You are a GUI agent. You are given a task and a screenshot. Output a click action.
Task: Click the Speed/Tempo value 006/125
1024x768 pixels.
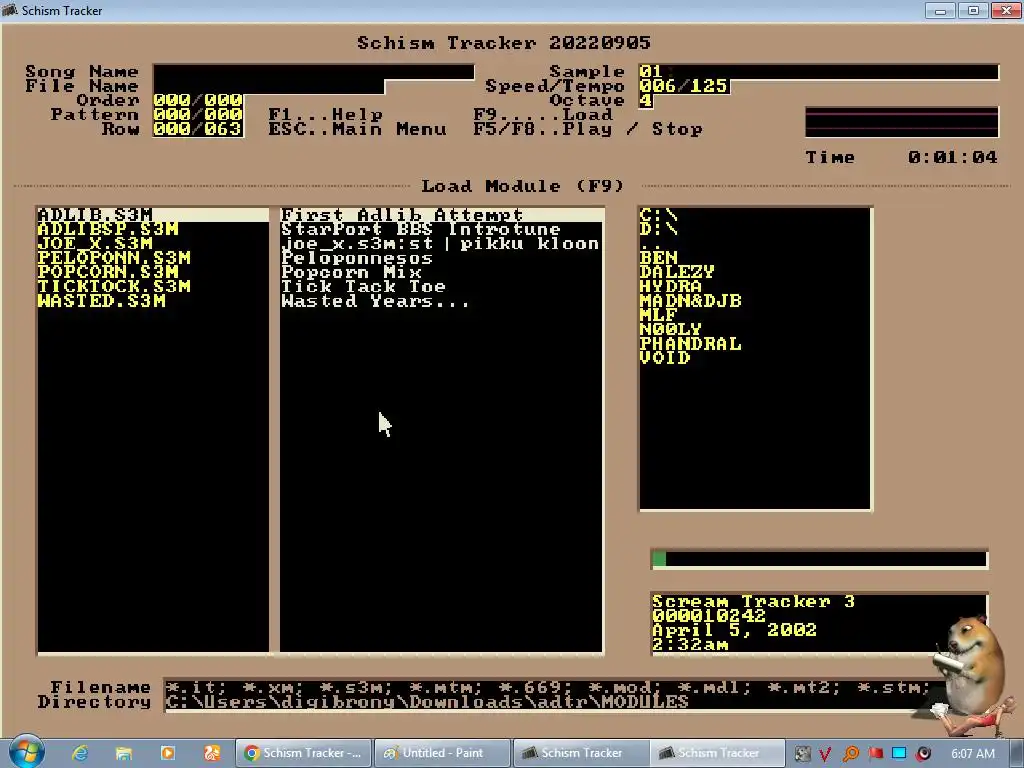[x=684, y=86]
